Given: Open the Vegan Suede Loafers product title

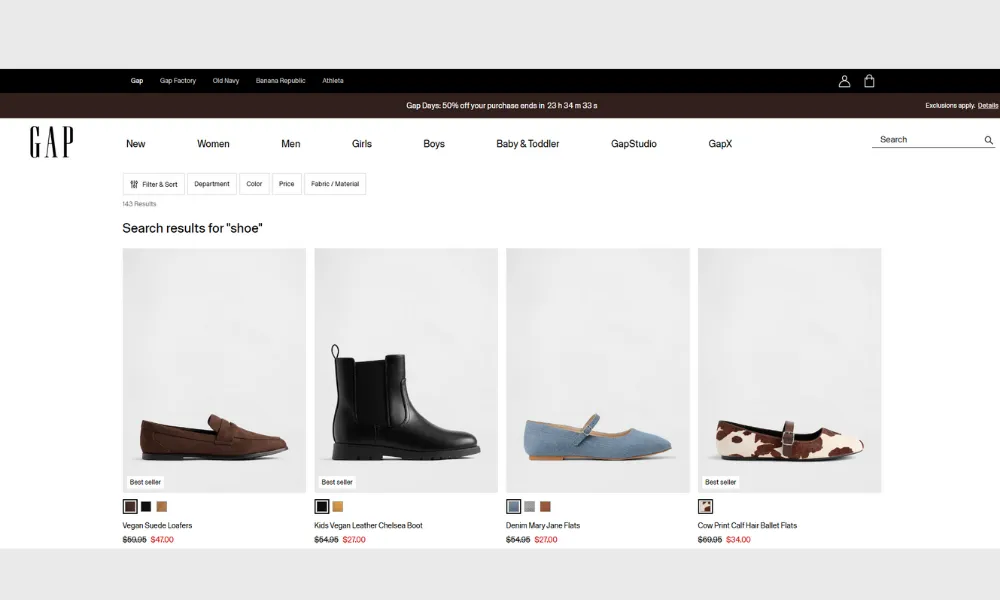Looking at the screenshot, I should click(x=157, y=525).
